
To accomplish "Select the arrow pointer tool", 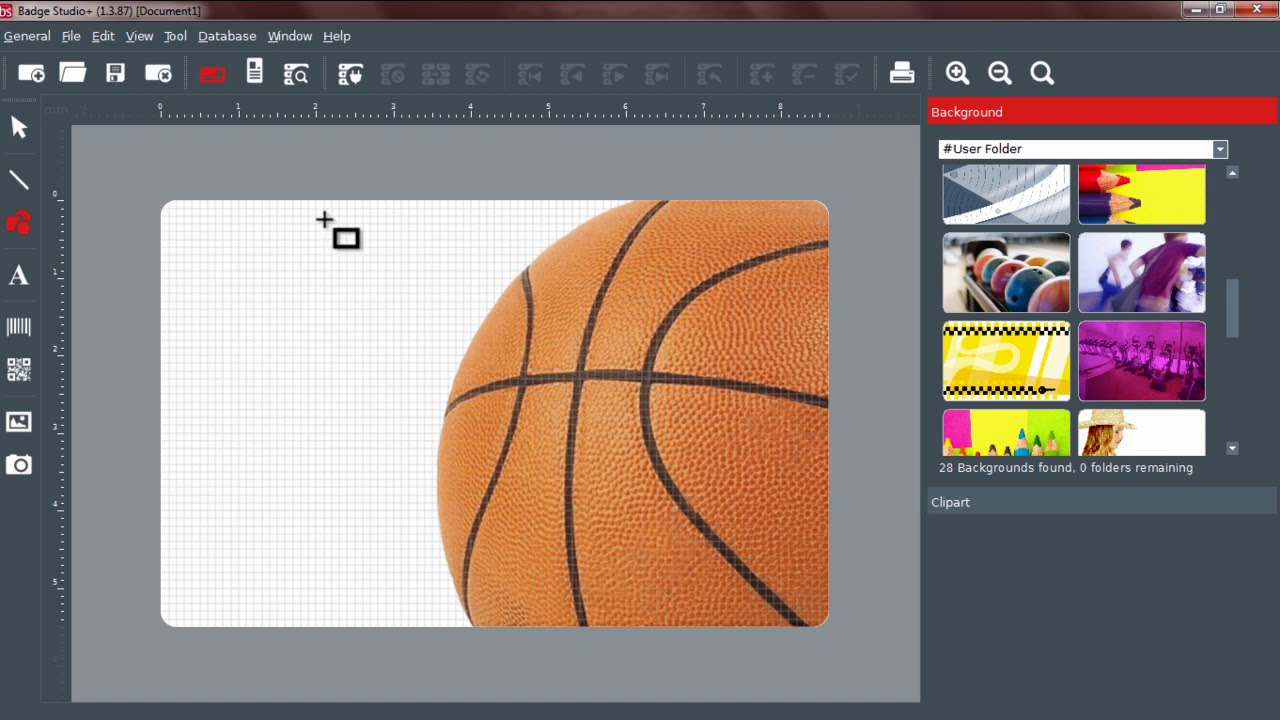I will point(19,127).
